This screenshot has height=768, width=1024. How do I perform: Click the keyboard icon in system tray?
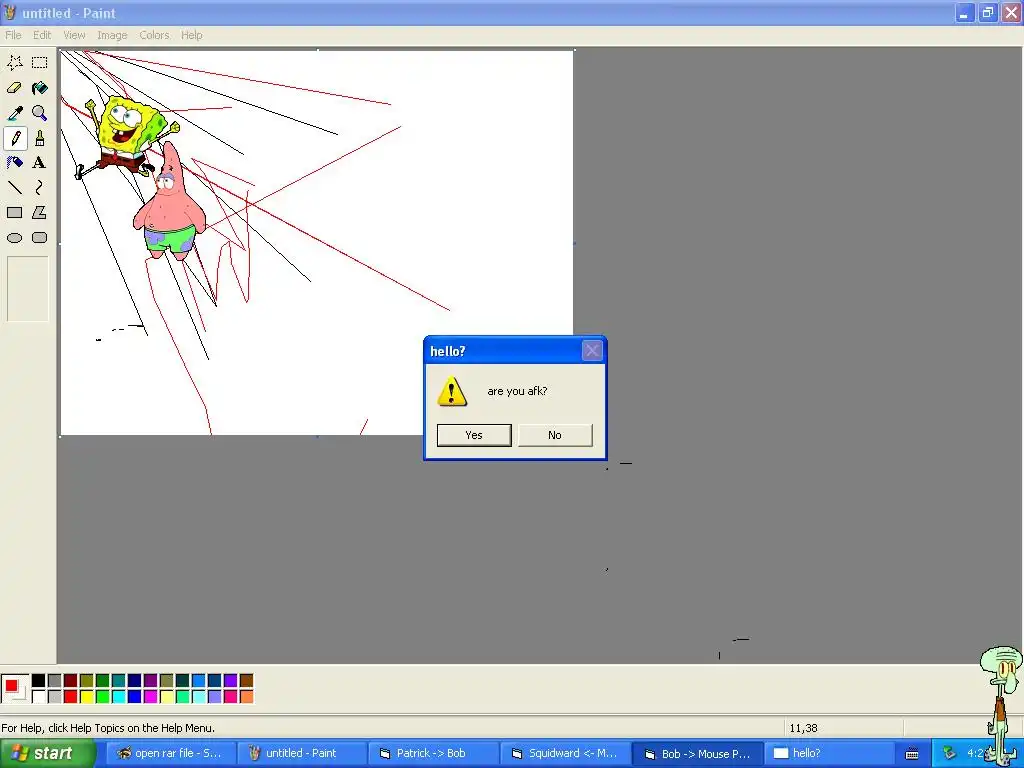(912, 754)
